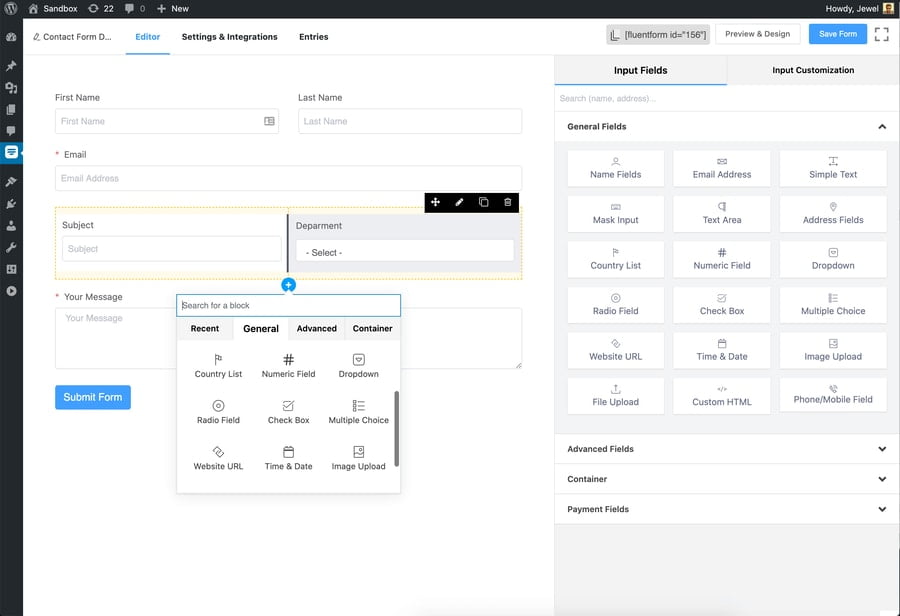900x616 pixels.
Task: Insert Radio Field from the block popup
Action: click(x=218, y=411)
